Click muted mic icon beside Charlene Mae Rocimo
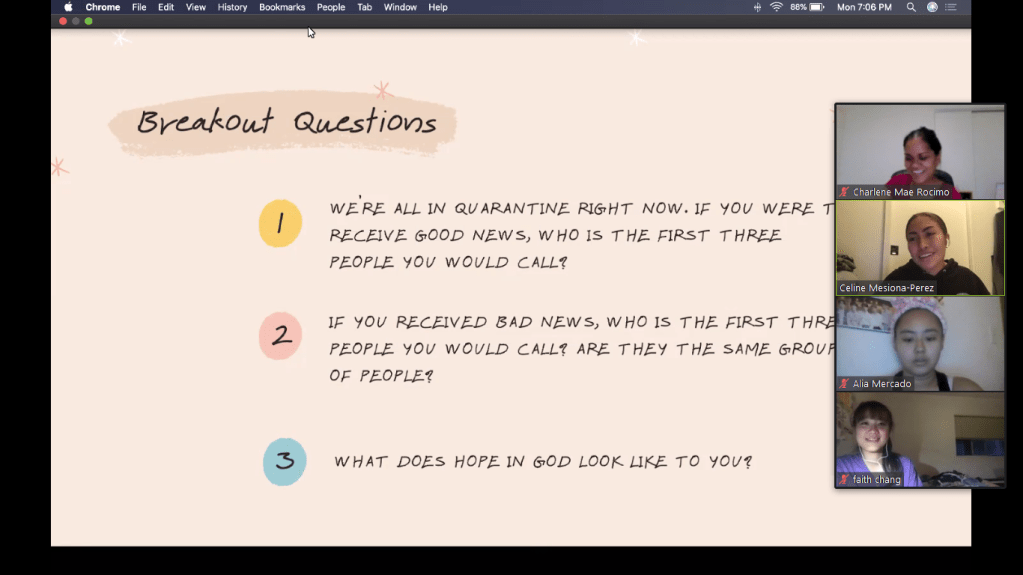 click(x=845, y=192)
